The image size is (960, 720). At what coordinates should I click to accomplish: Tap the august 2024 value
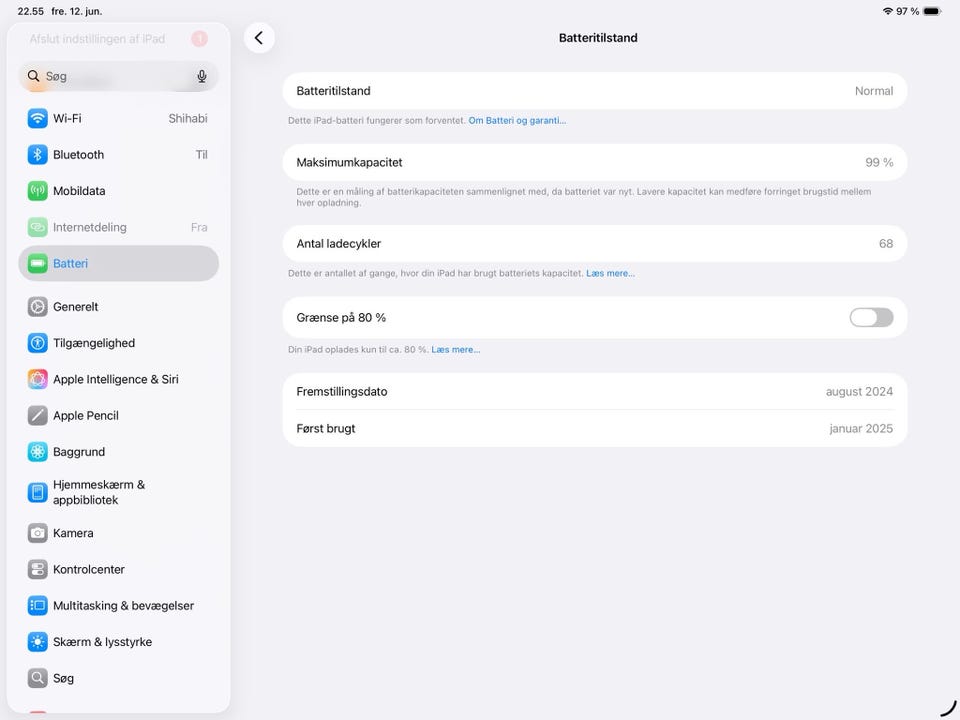[859, 392]
